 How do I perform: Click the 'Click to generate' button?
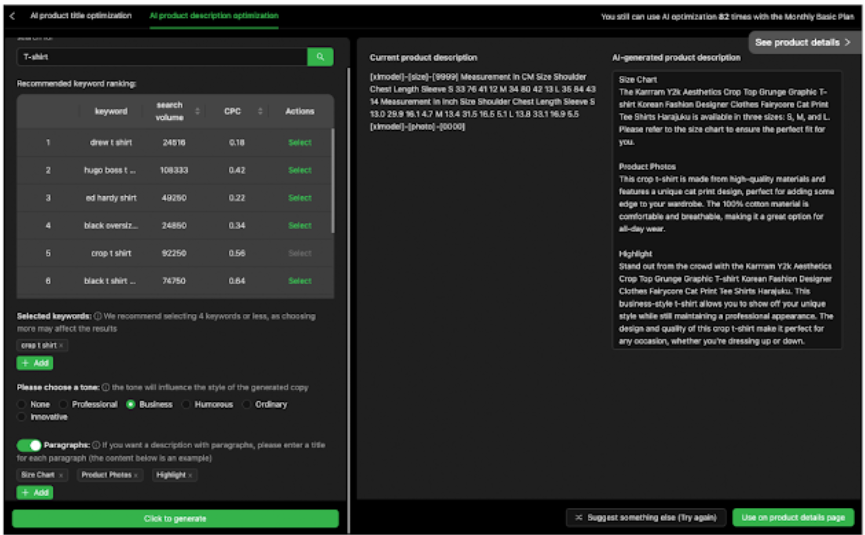point(175,518)
